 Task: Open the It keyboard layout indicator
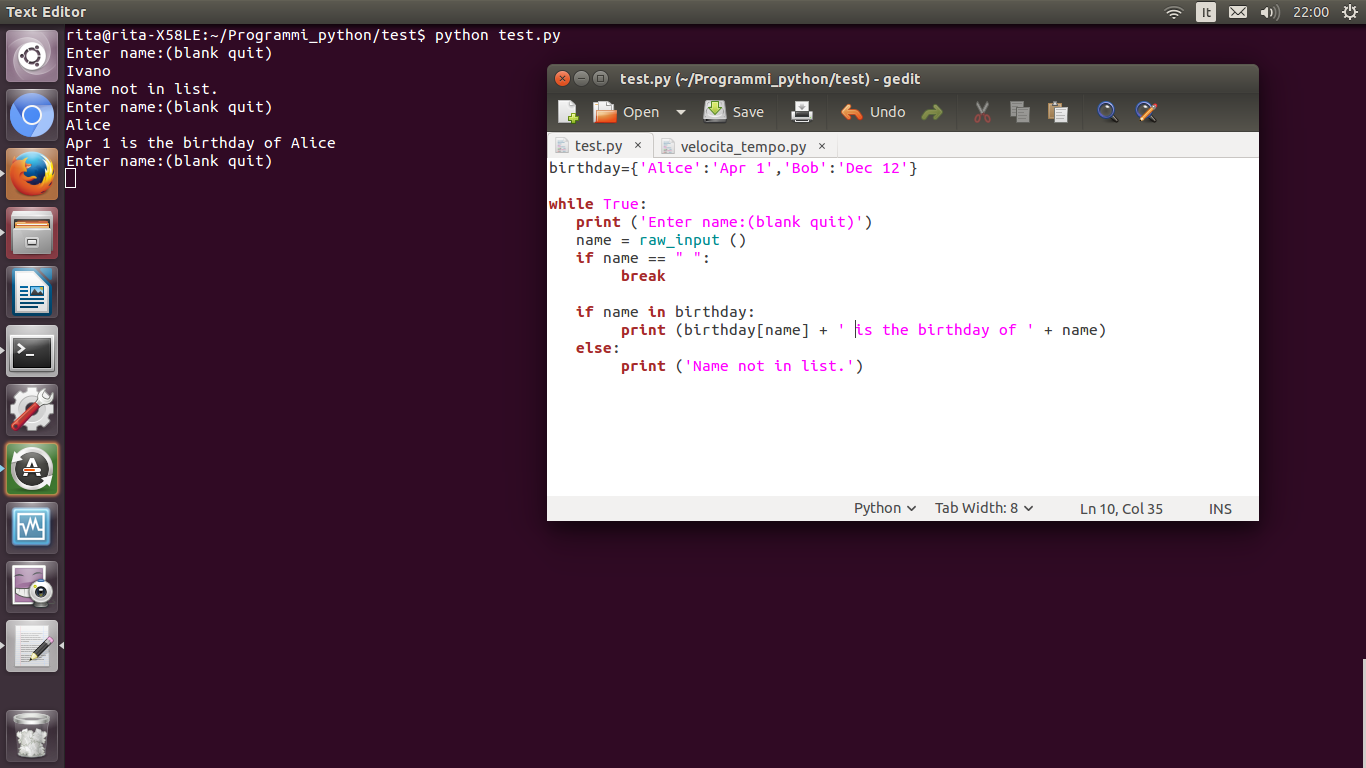click(x=1206, y=12)
